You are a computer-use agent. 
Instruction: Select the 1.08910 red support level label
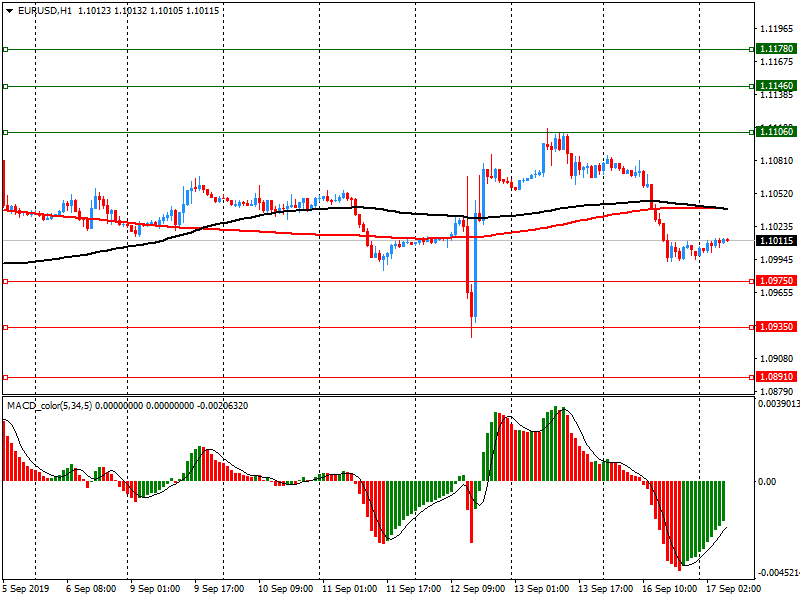coord(777,377)
